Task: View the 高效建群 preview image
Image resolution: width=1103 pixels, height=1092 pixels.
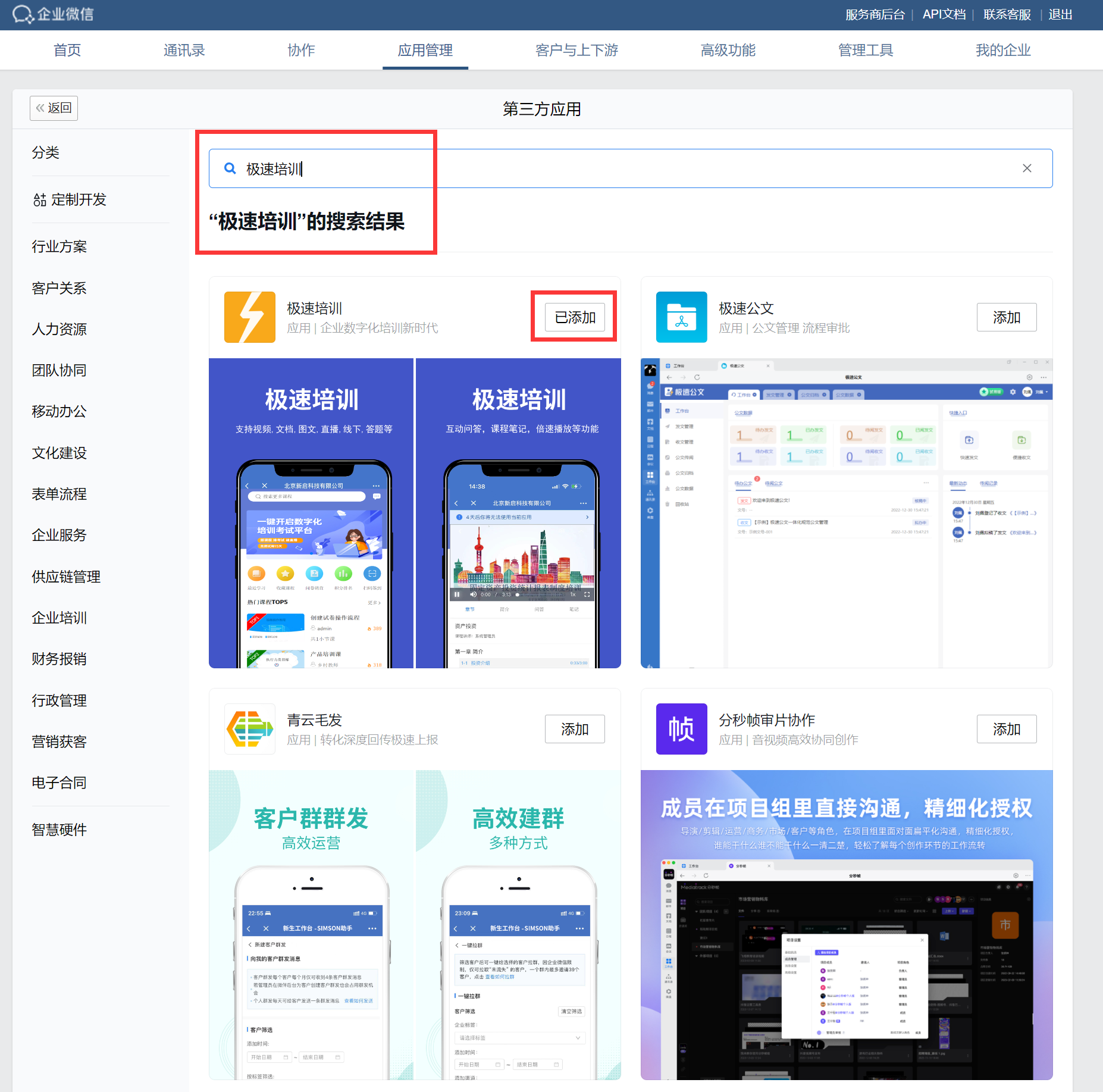Action: 518,925
